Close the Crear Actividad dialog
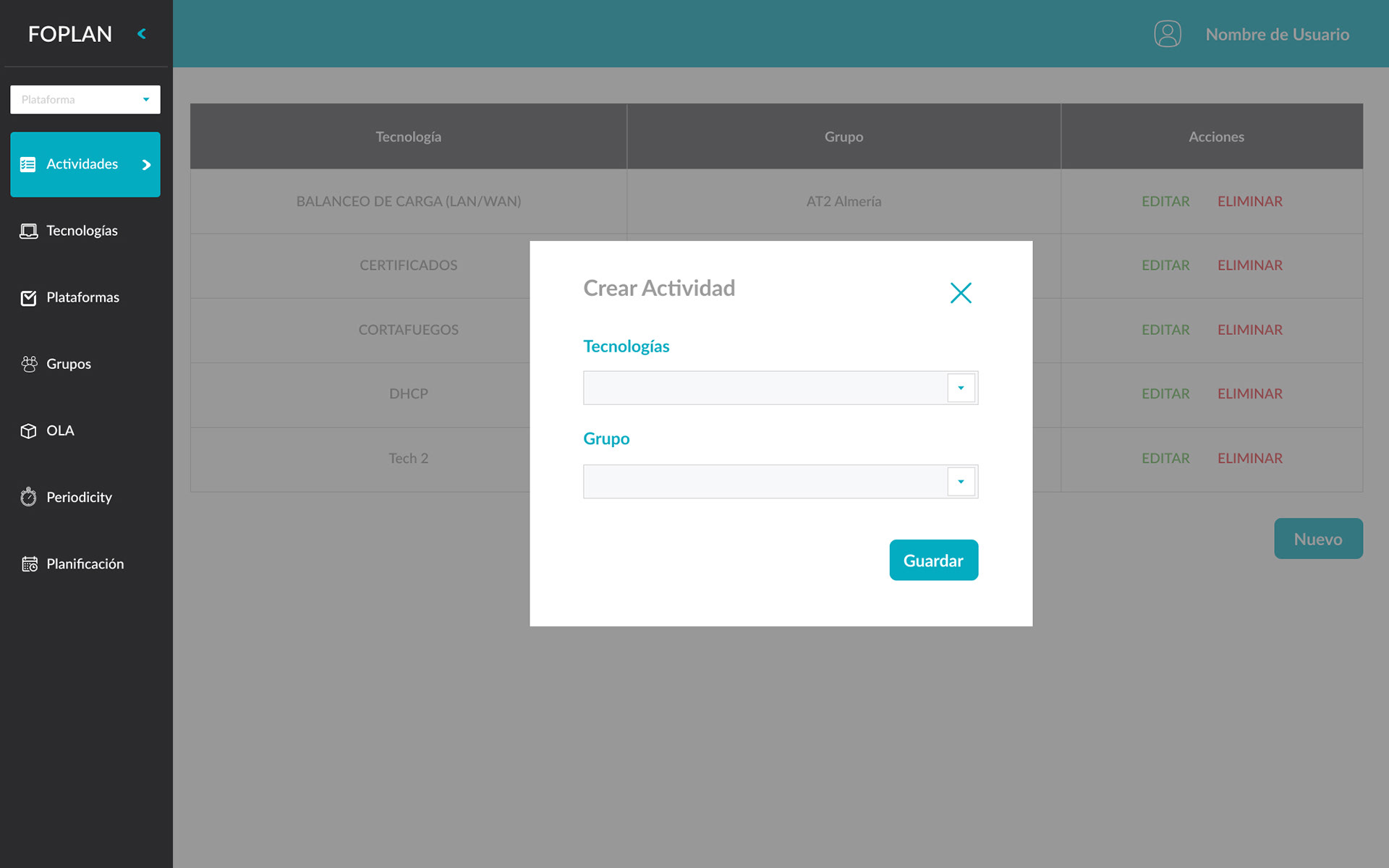1389x868 pixels. click(961, 293)
